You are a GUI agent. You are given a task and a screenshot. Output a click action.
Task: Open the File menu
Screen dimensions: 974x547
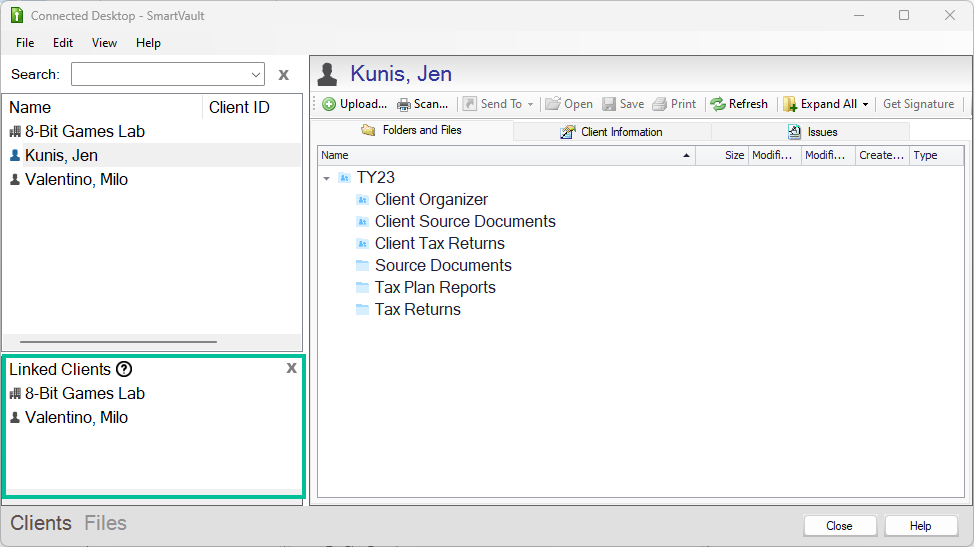25,43
